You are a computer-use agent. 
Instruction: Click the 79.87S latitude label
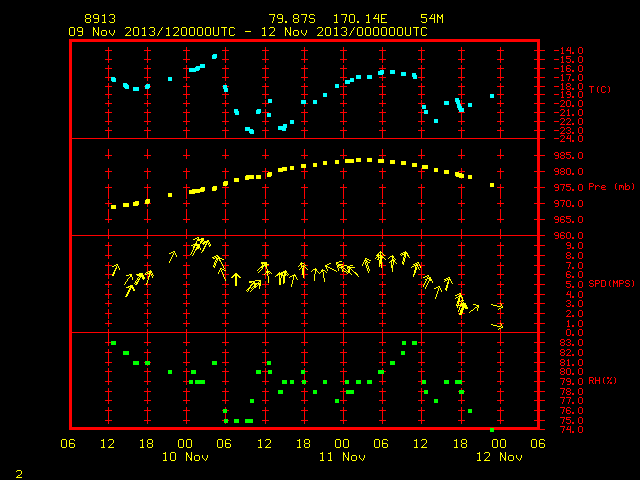292,19
